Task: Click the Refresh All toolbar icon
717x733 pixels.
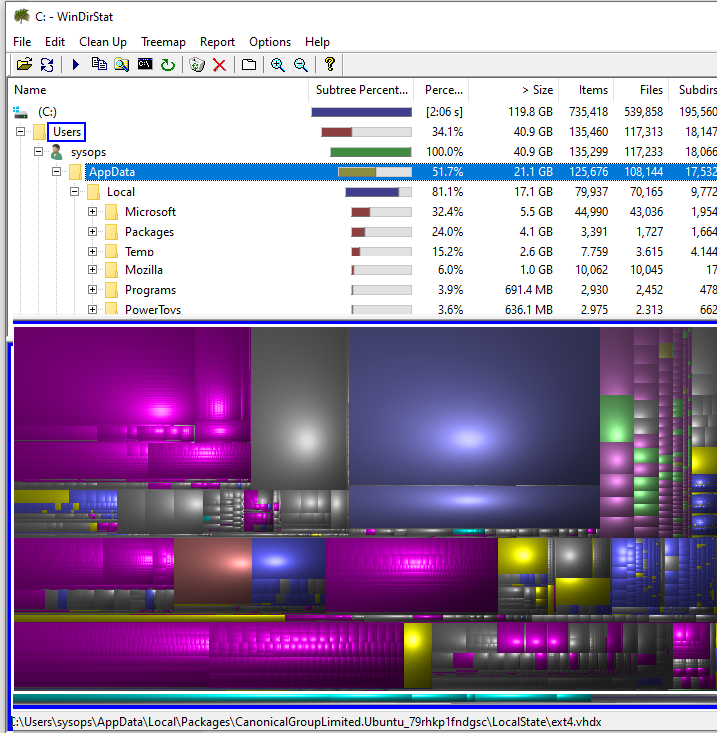Action: point(47,65)
